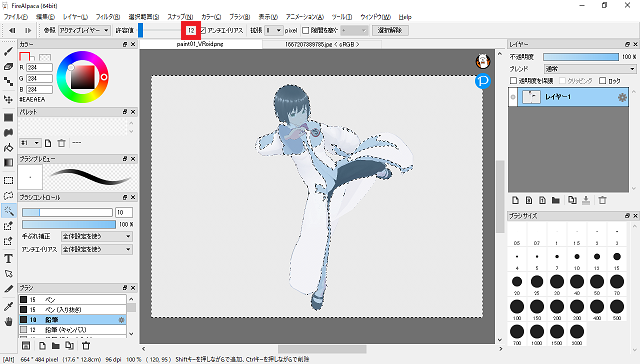
Task: Delete palette color with trash icon
Action: coord(61,143)
